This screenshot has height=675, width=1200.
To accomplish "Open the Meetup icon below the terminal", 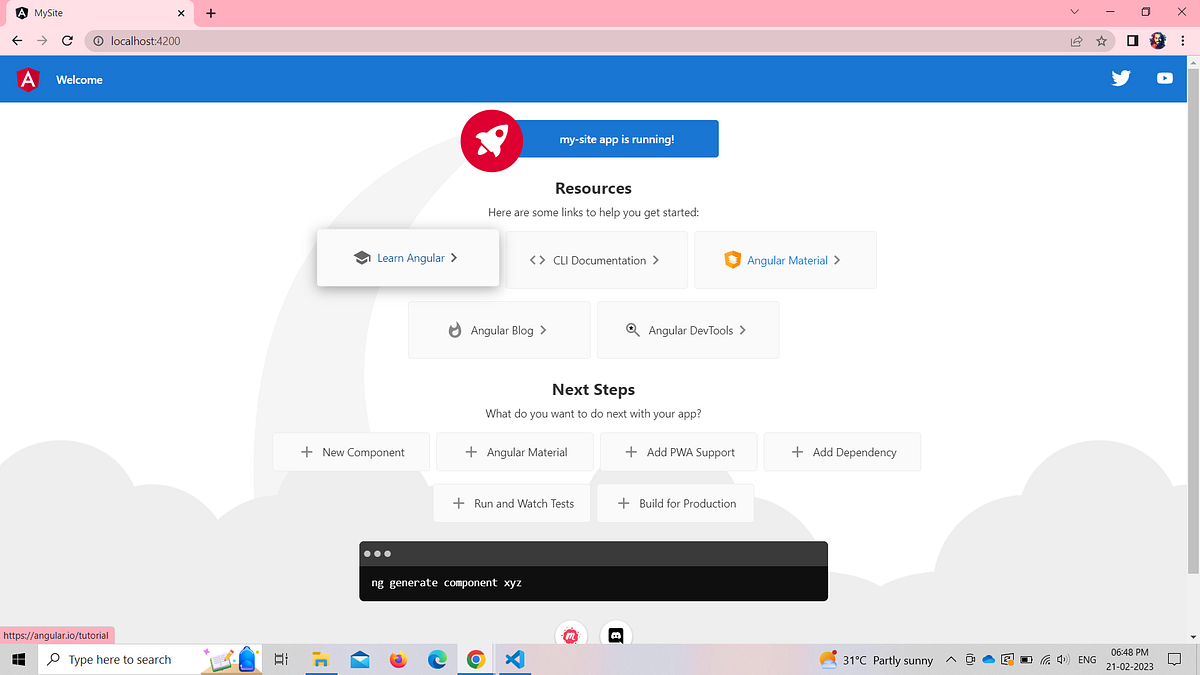I will 571,634.
